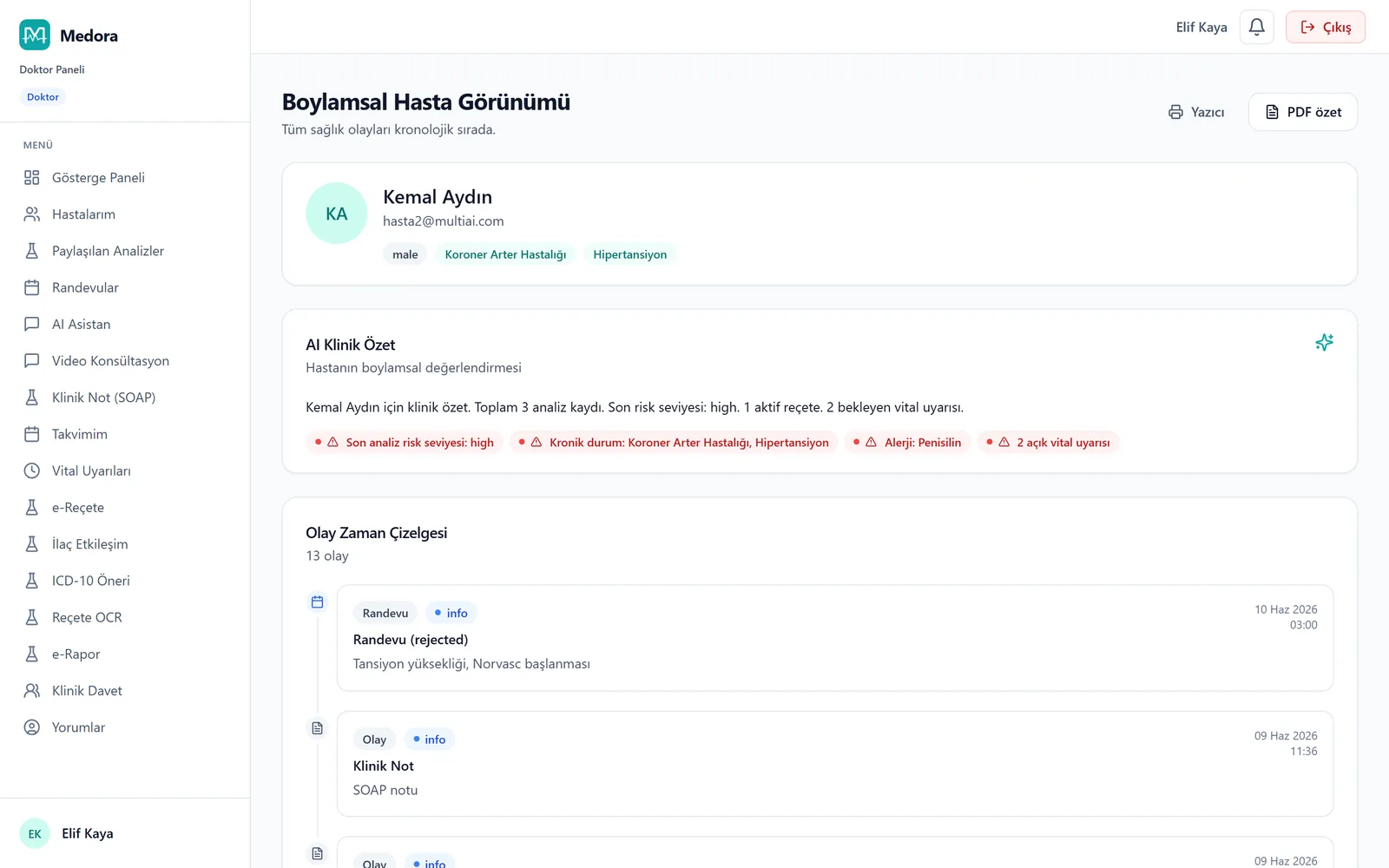The height and width of the screenshot is (868, 1389).
Task: Click the AI Asistan chat icon
Action: (x=32, y=325)
